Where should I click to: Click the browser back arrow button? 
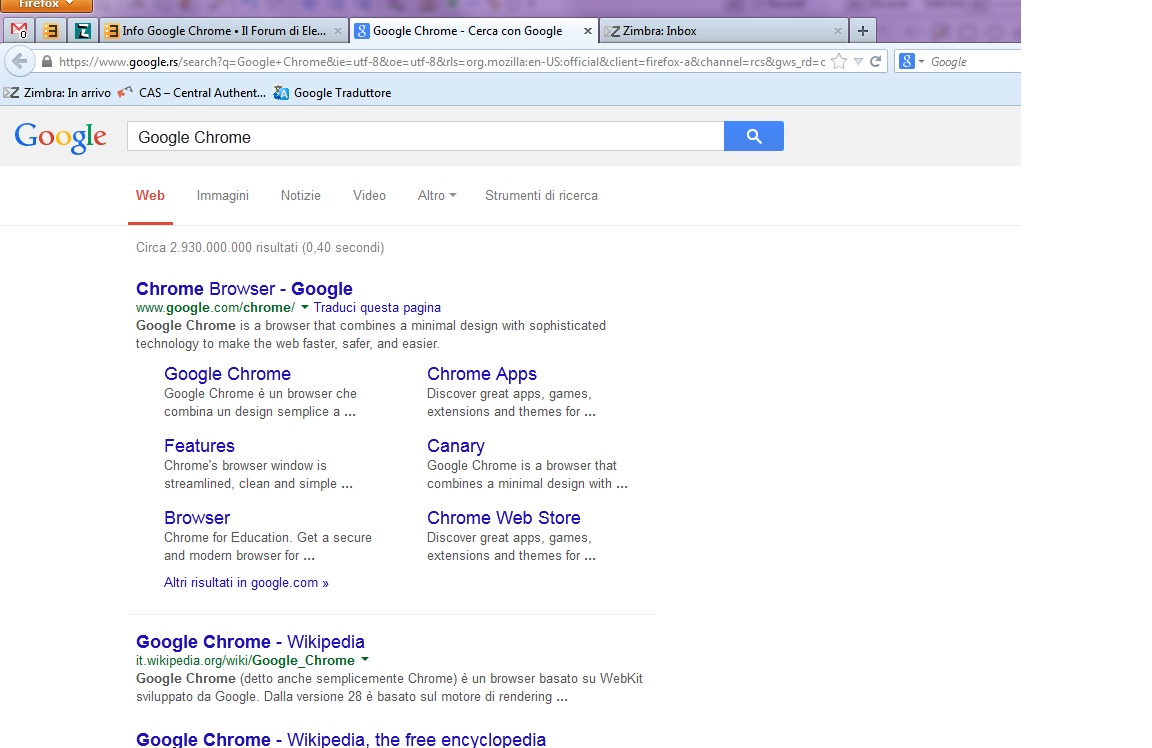coord(19,61)
